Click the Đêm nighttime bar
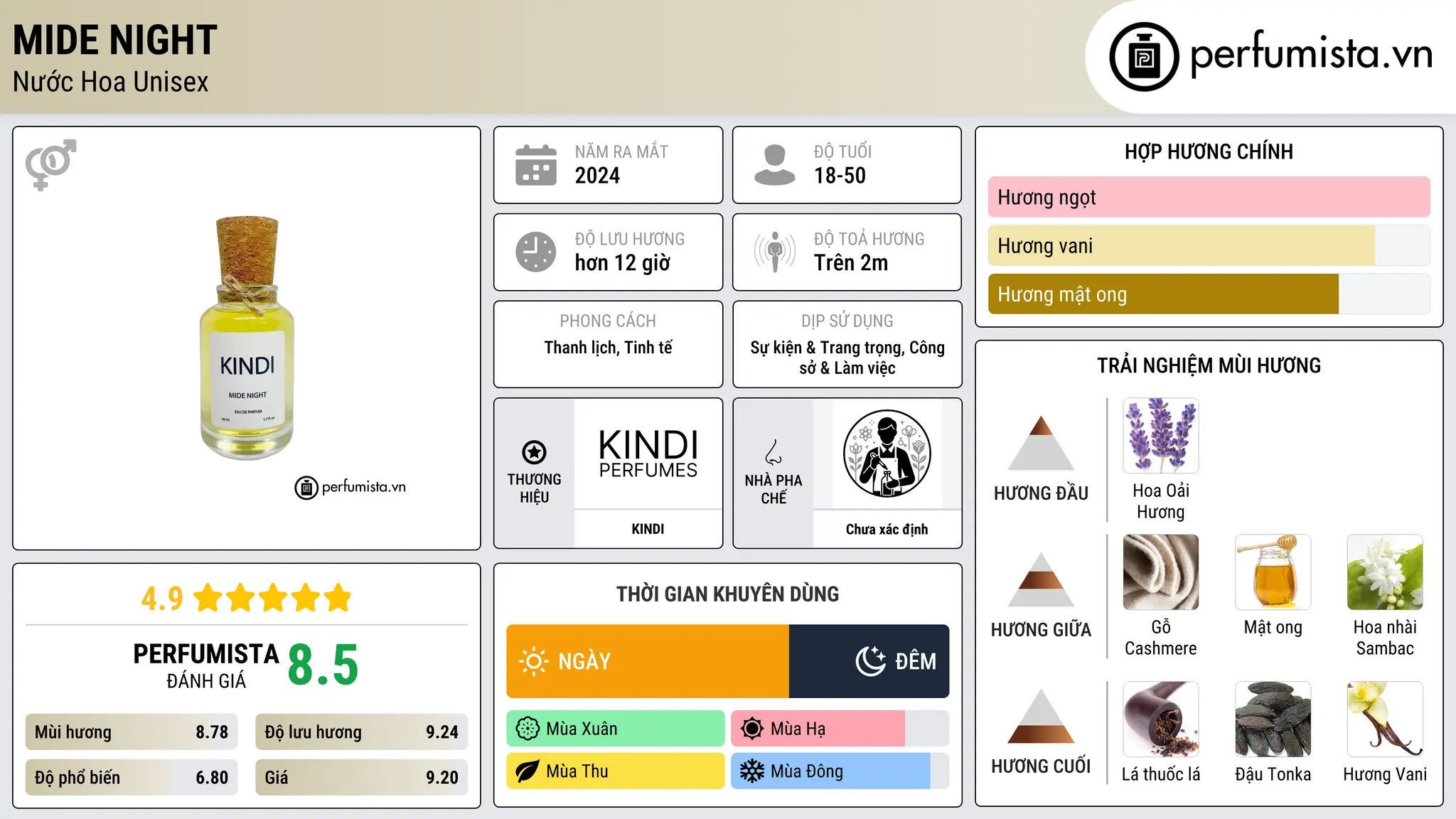 point(869,661)
